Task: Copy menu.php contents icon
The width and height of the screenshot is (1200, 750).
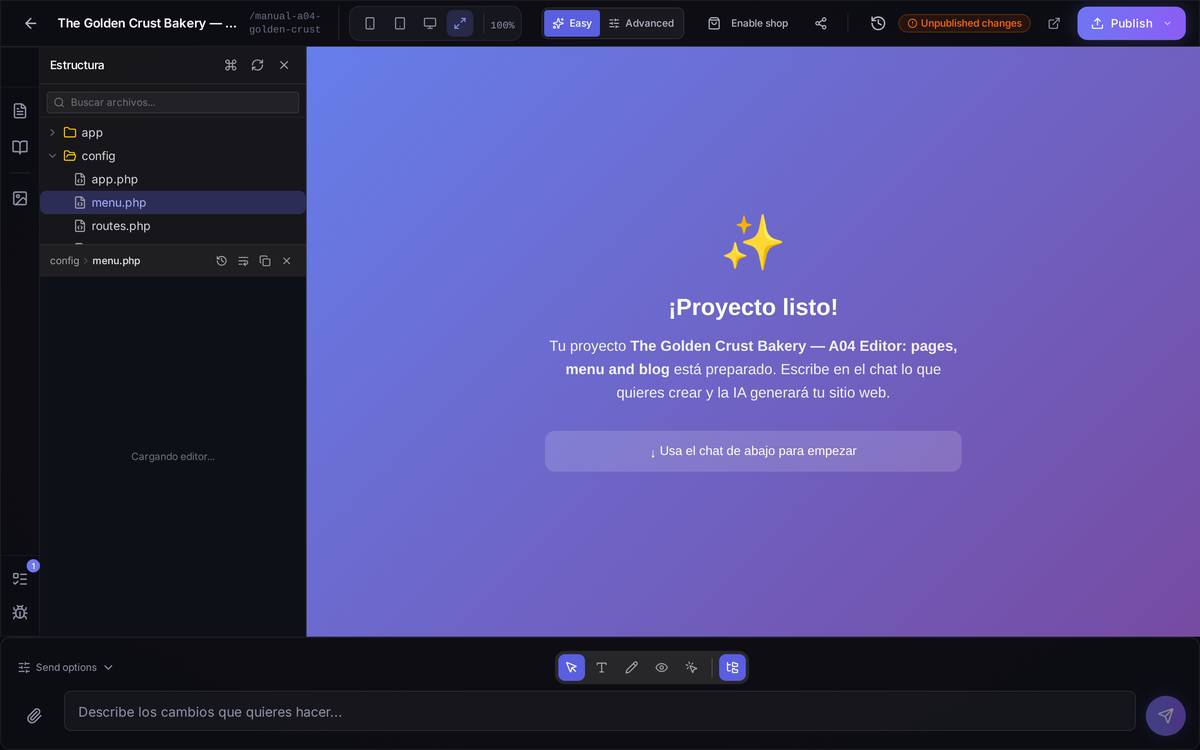Action: coord(265,261)
